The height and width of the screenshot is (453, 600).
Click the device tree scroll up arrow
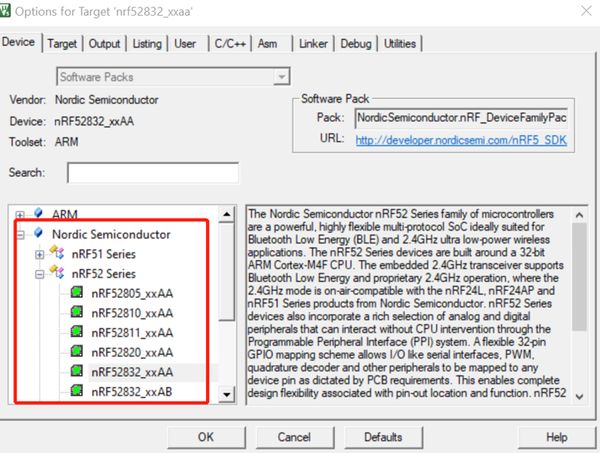[227, 214]
